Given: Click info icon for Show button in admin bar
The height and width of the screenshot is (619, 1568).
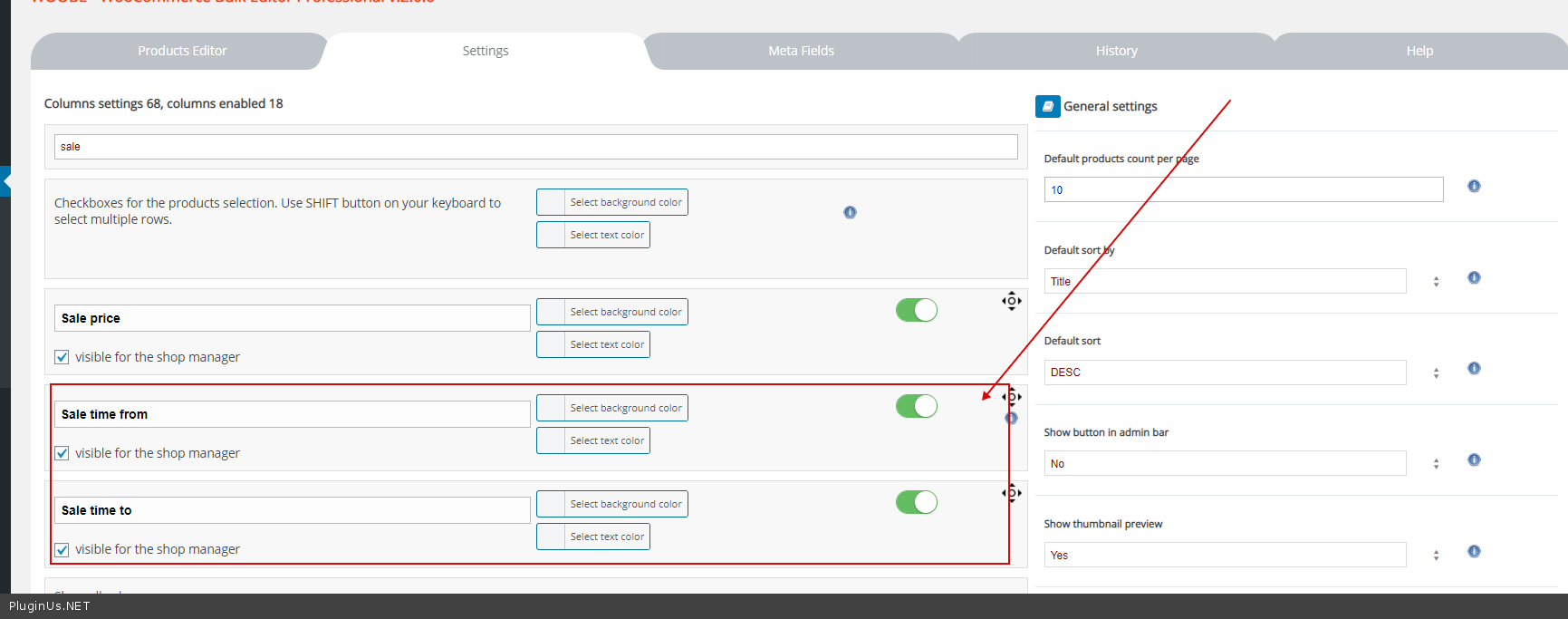Looking at the screenshot, I should coord(1474,460).
